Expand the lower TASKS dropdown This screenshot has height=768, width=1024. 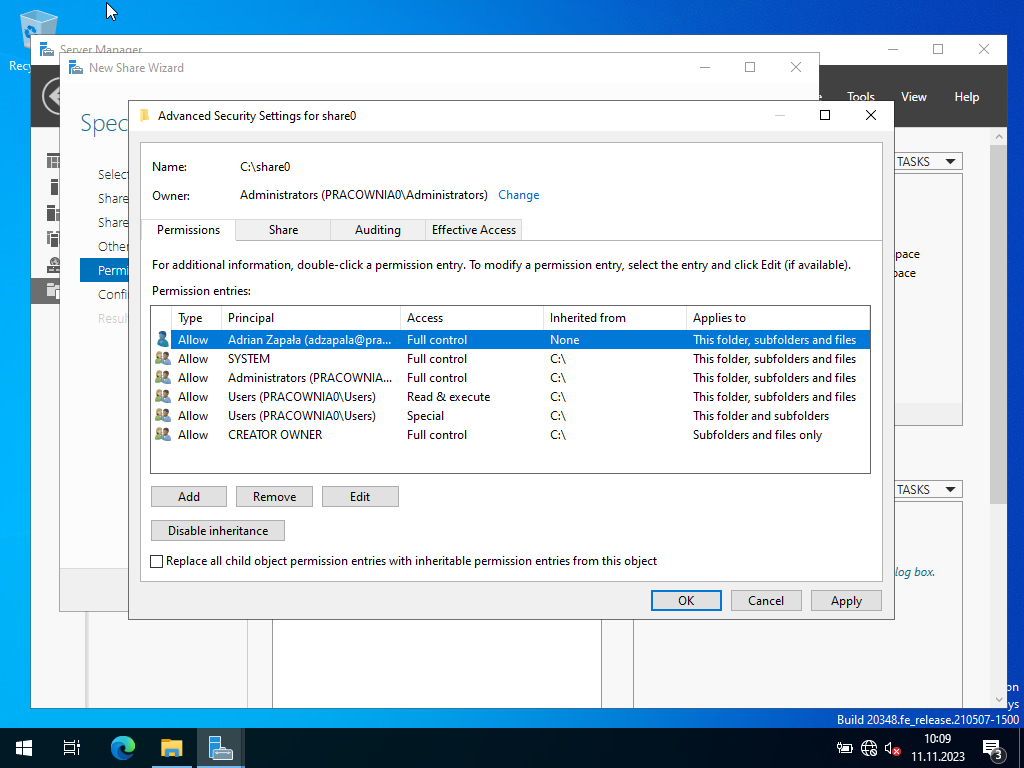pos(924,490)
